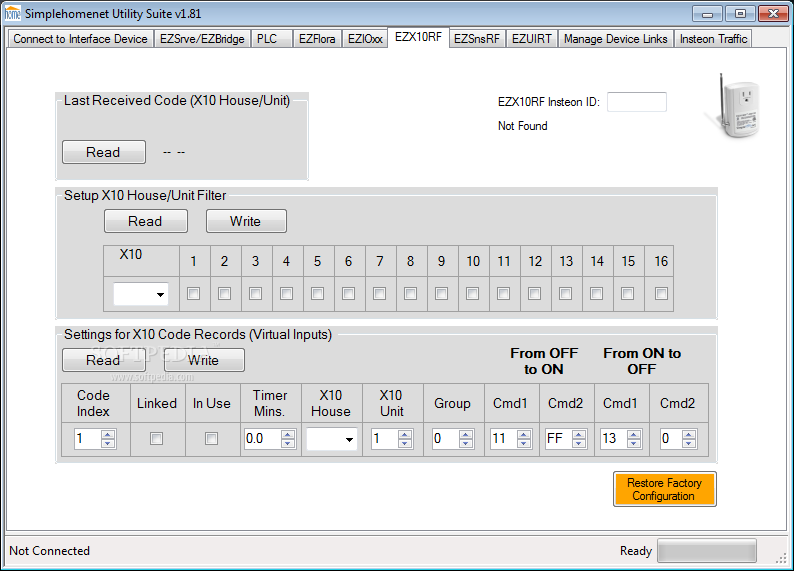Check unit 4 filter checkbox
The image size is (794, 571).
pos(287,294)
